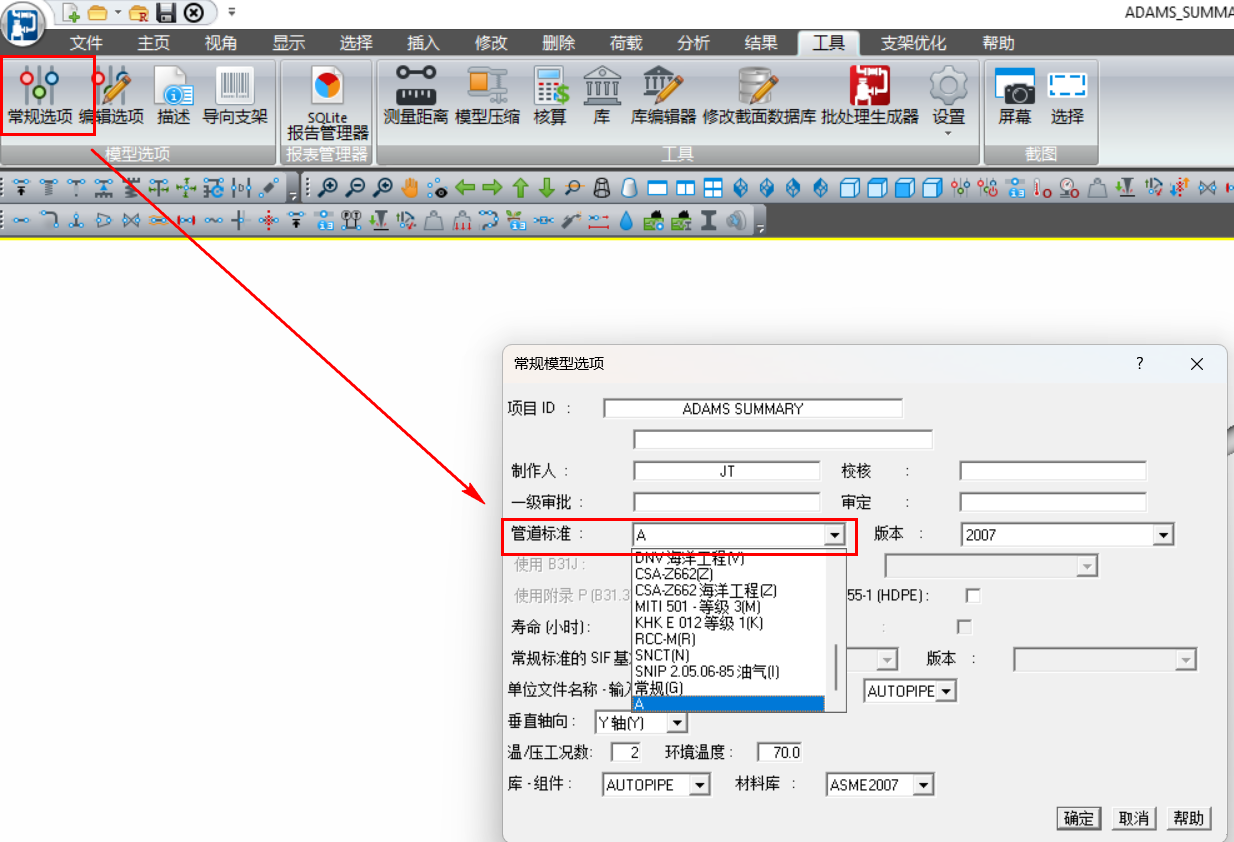
Task: Select the pan hand tool
Action: 410,187
